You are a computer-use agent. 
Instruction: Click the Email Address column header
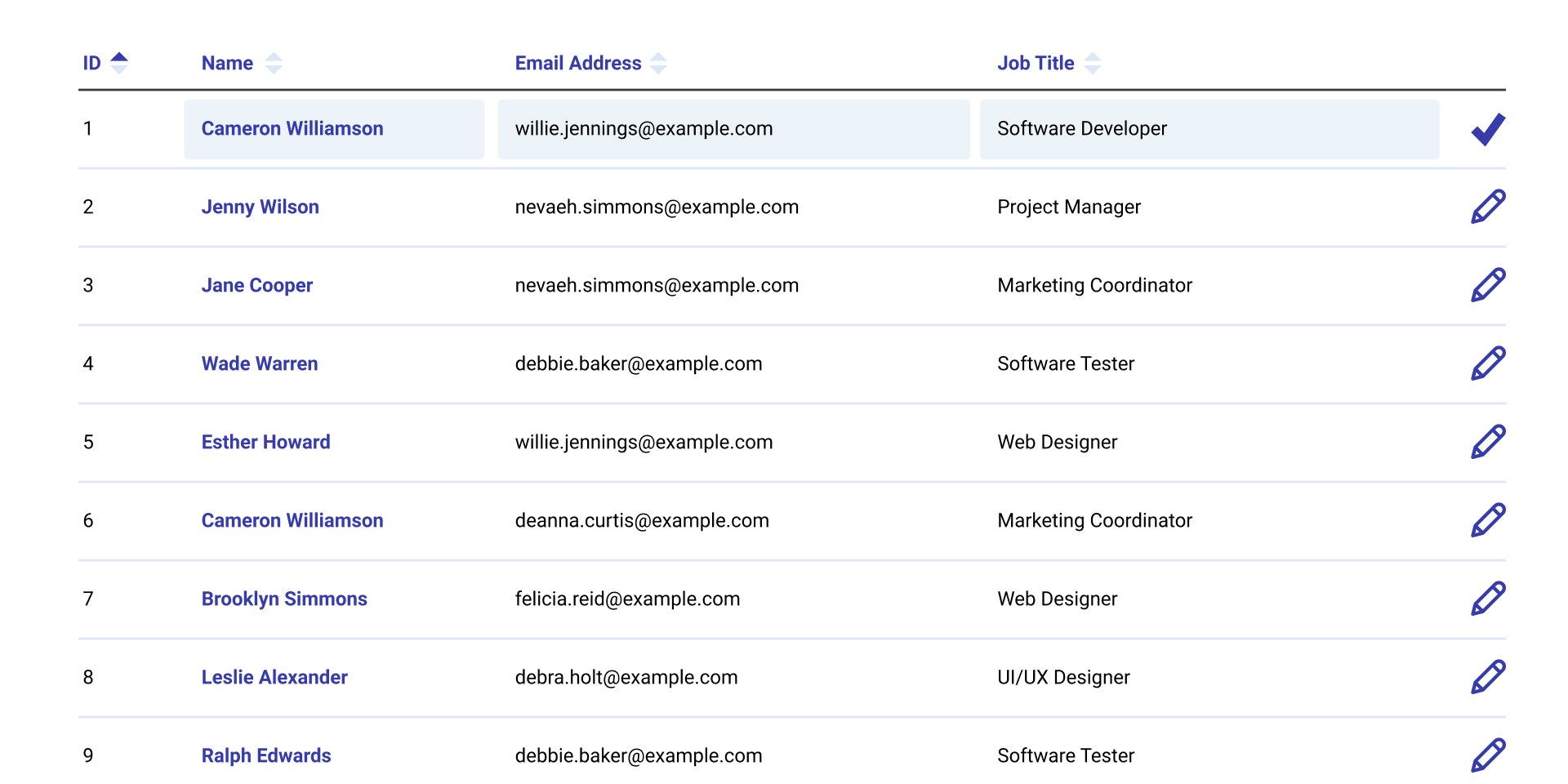coord(577,63)
